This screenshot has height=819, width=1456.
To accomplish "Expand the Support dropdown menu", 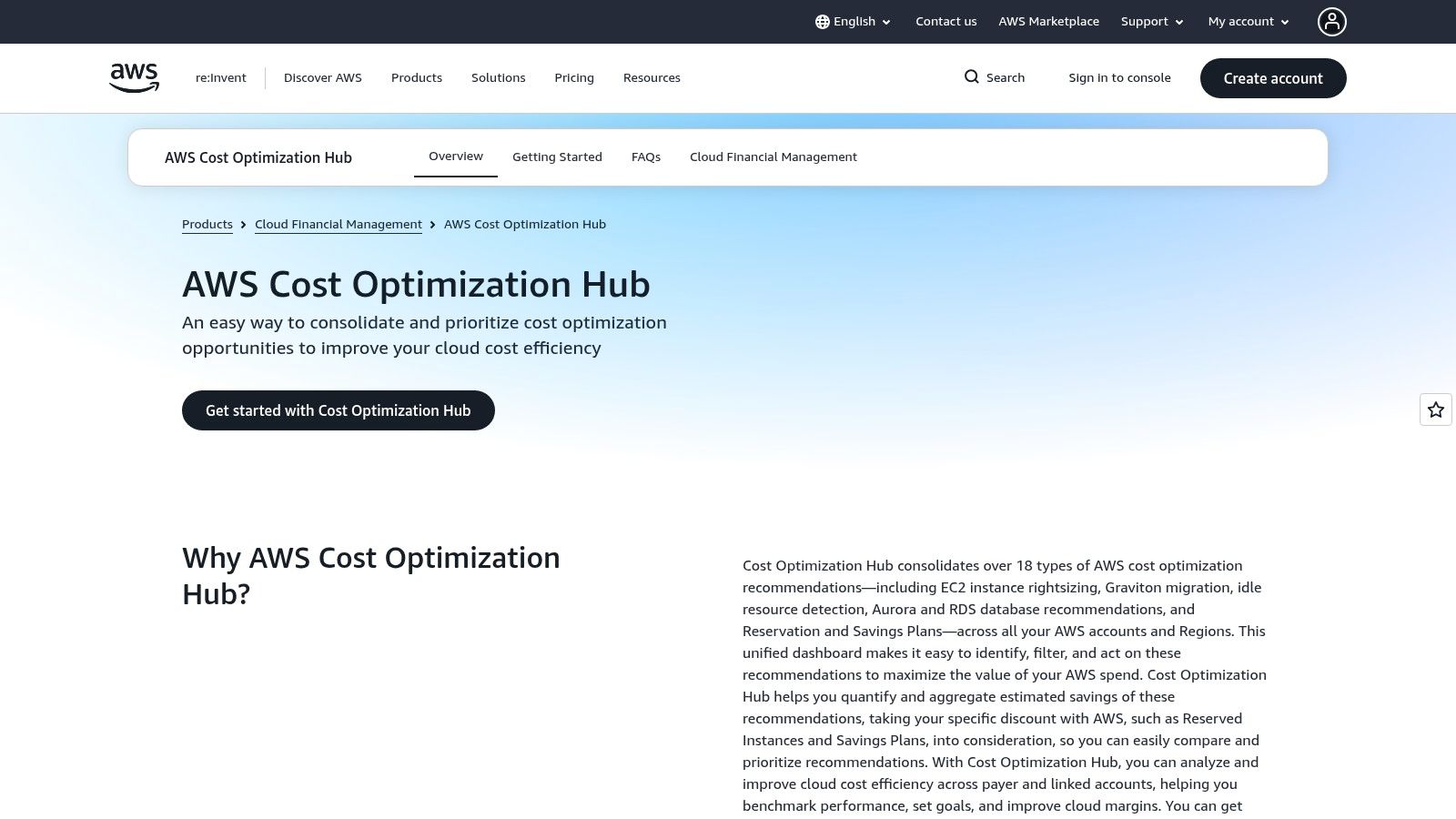I will [x=1152, y=22].
